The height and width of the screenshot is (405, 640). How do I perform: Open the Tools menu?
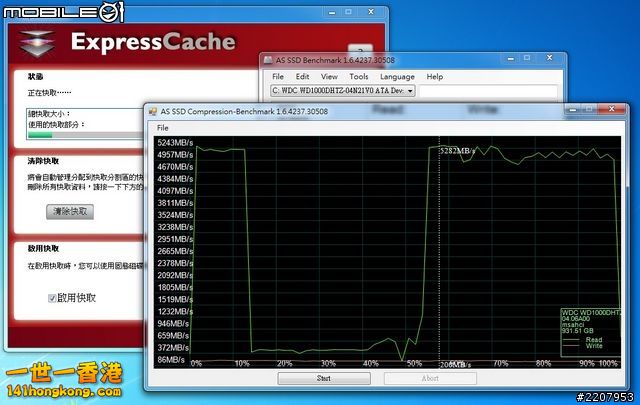tap(358, 76)
